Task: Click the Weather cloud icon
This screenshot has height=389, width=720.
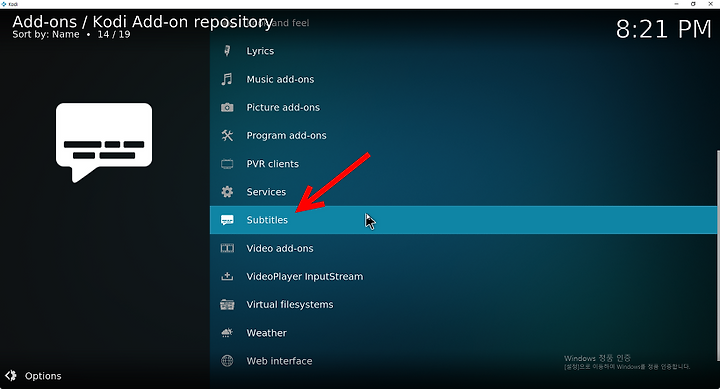Action: click(227, 333)
